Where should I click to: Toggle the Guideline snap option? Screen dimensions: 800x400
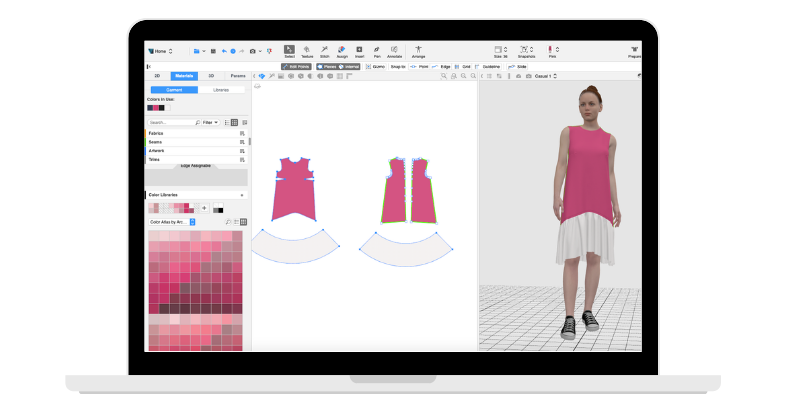(x=488, y=66)
